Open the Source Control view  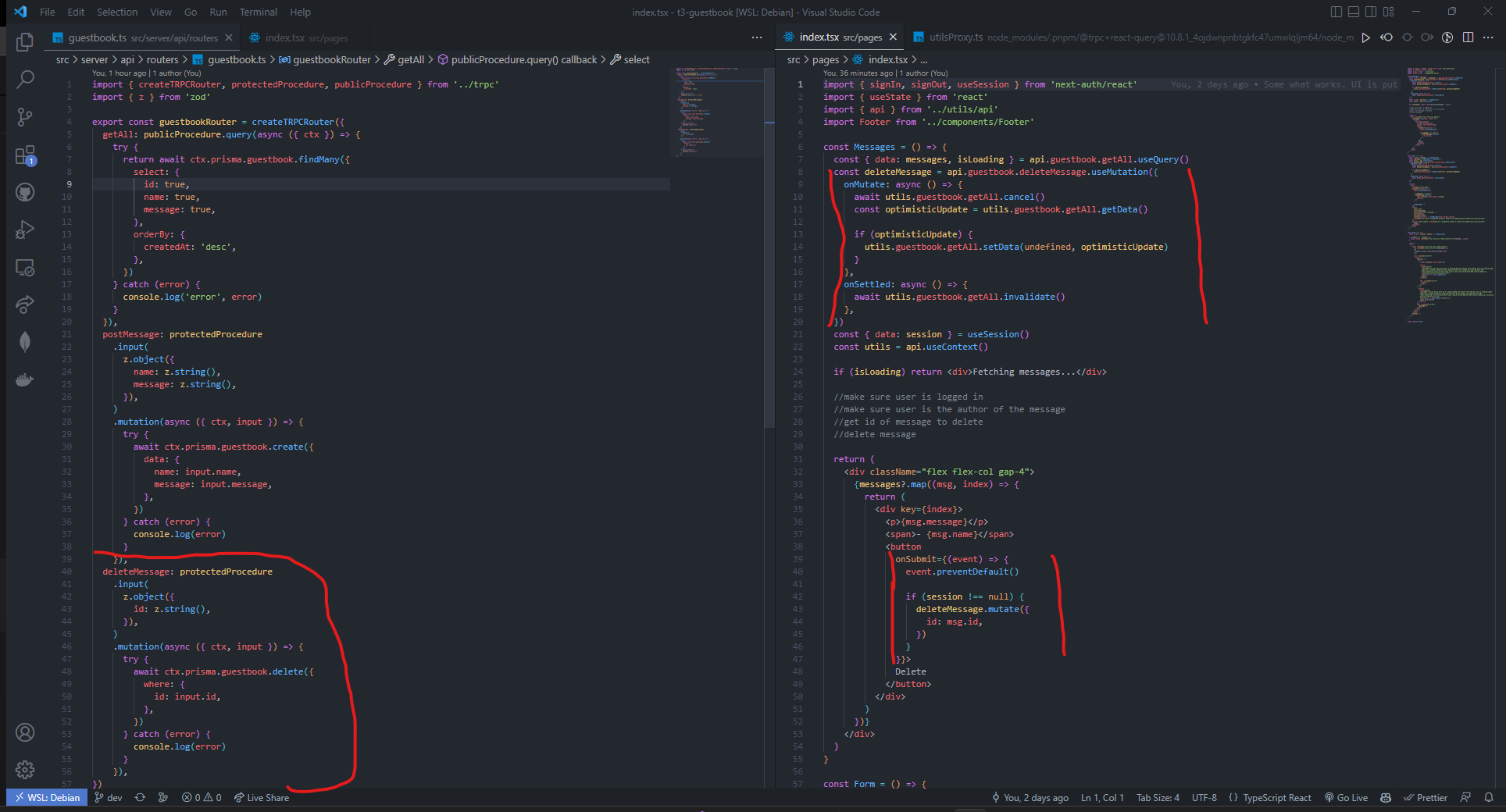coord(25,116)
